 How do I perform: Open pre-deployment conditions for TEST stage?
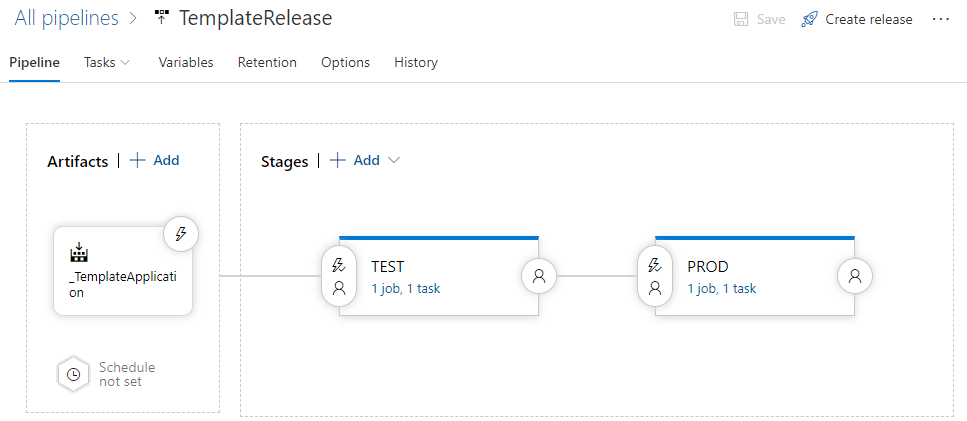click(x=339, y=276)
